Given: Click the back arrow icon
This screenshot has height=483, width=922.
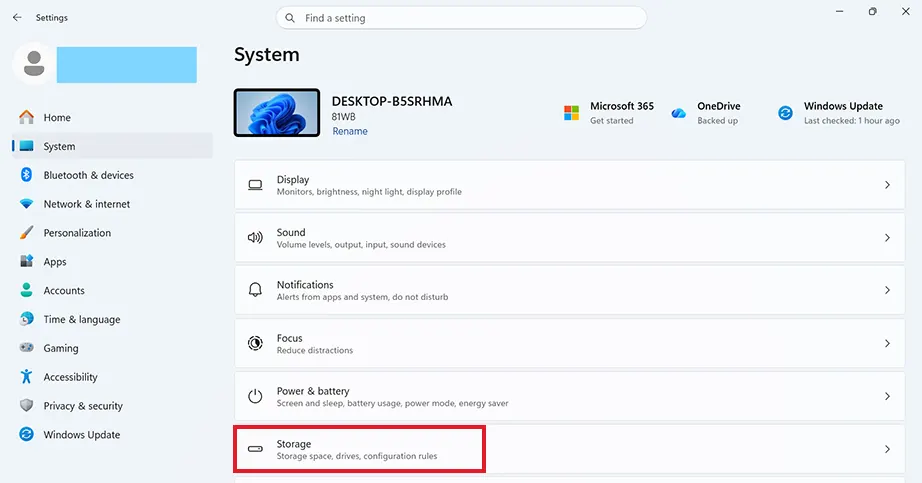Looking at the screenshot, I should (17, 18).
